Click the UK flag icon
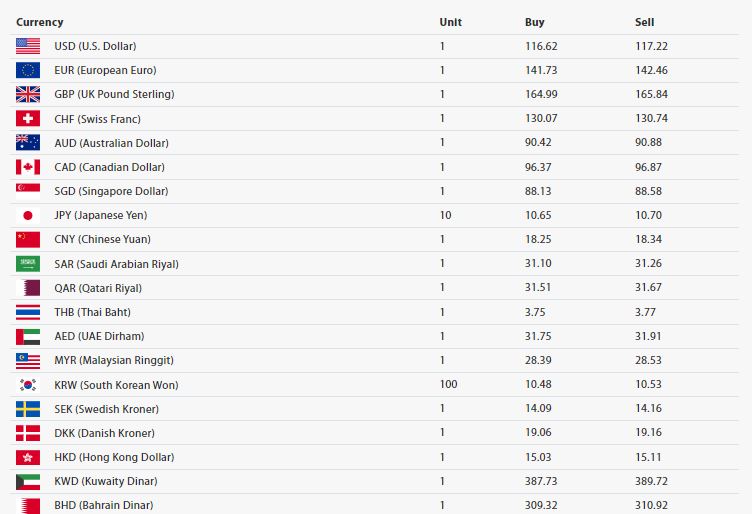The height and width of the screenshot is (514, 752). 28,94
